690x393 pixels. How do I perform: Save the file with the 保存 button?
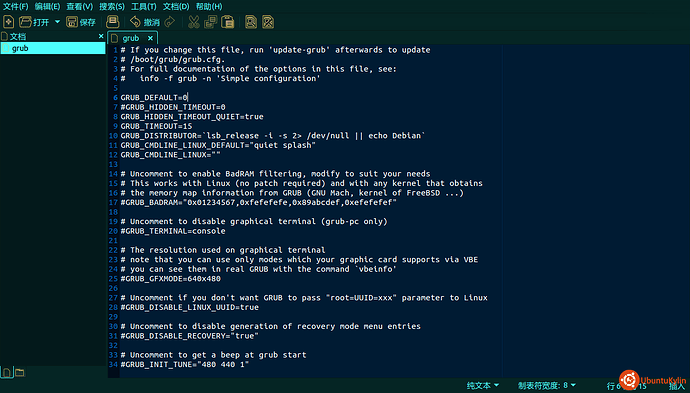tap(81, 22)
